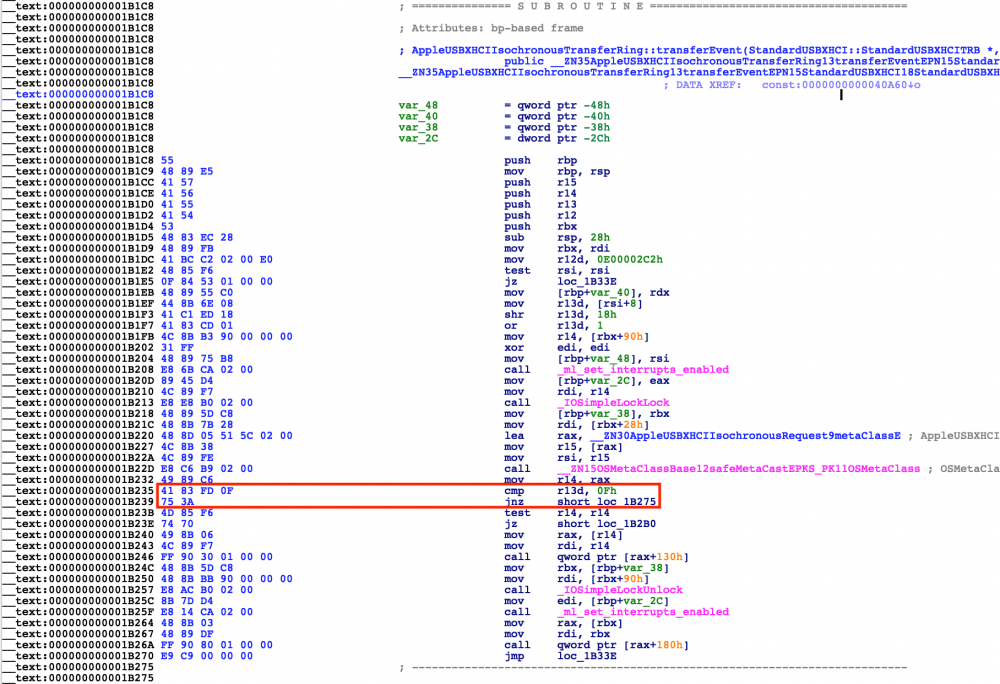Select opcode bytes '48 8D 05 51 5C 02 00'
The width and height of the screenshot is (1000, 684).
pyautogui.click(x=226, y=436)
